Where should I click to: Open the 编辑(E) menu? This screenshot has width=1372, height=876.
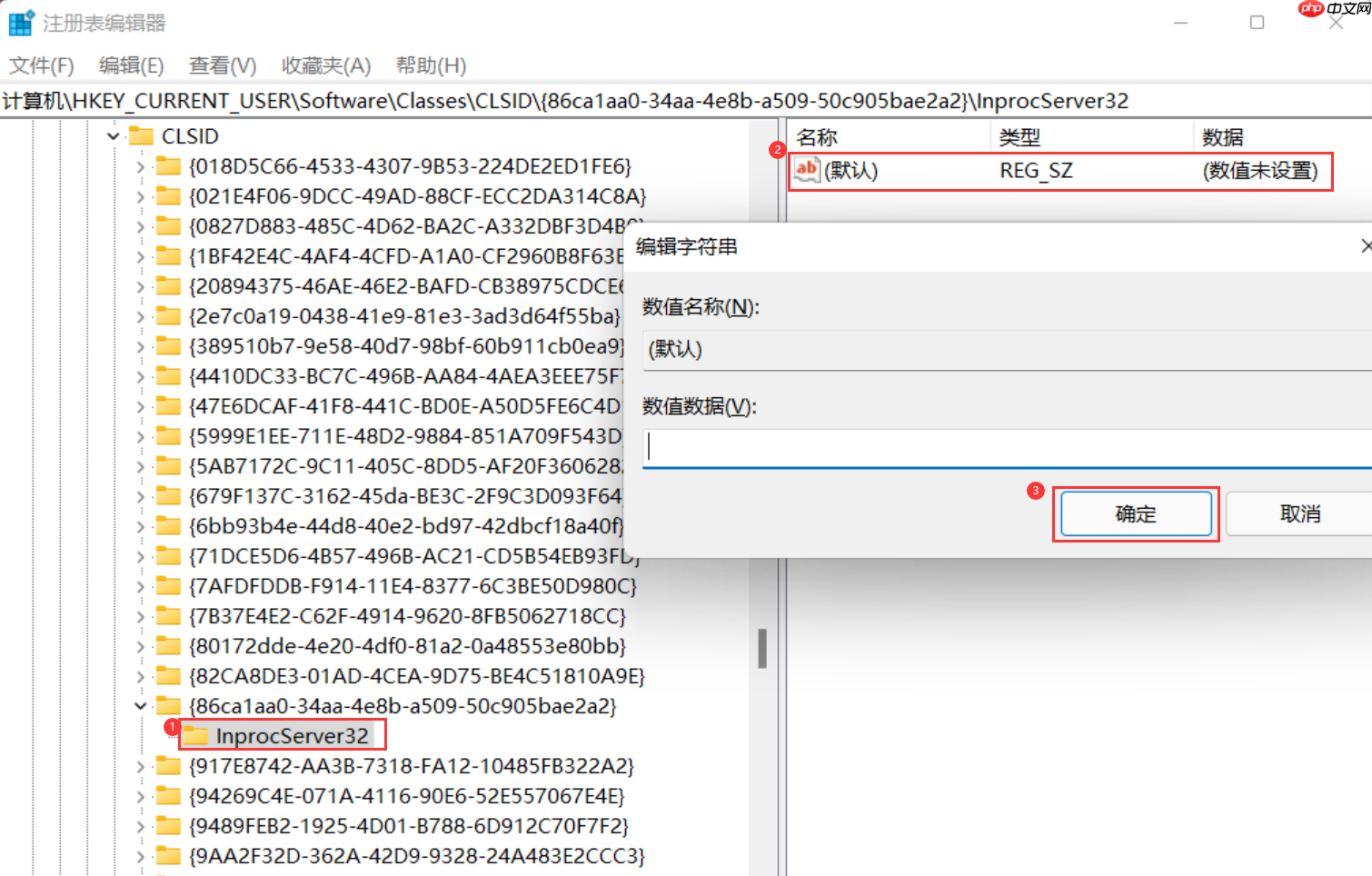click(x=130, y=65)
